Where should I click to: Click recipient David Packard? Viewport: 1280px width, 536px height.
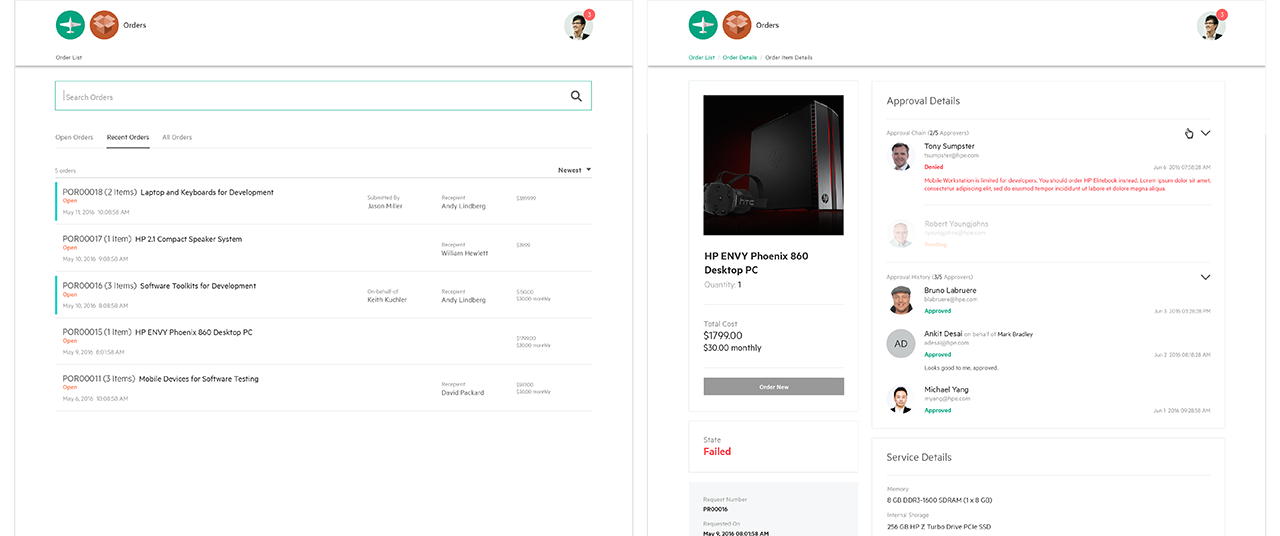pos(463,393)
